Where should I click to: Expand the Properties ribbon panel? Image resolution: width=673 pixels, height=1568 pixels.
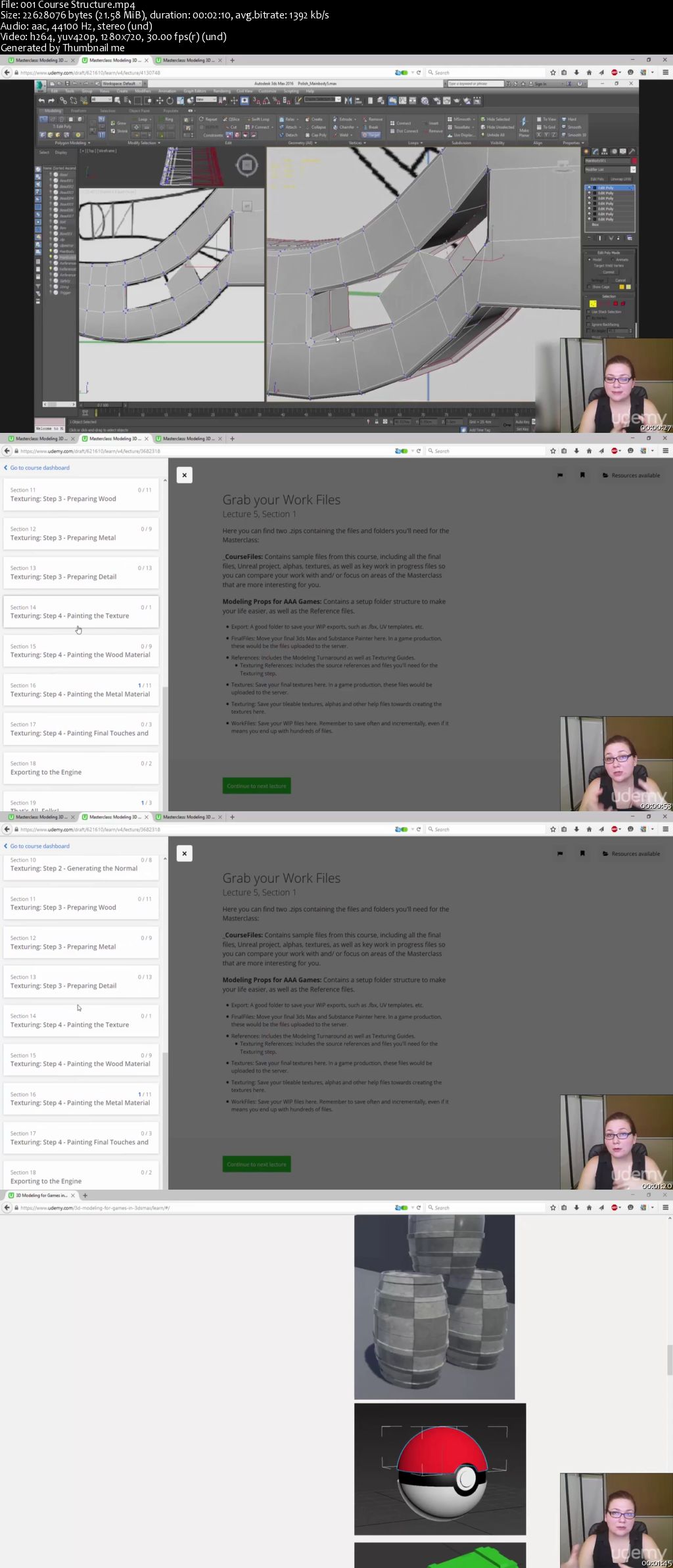point(572,143)
